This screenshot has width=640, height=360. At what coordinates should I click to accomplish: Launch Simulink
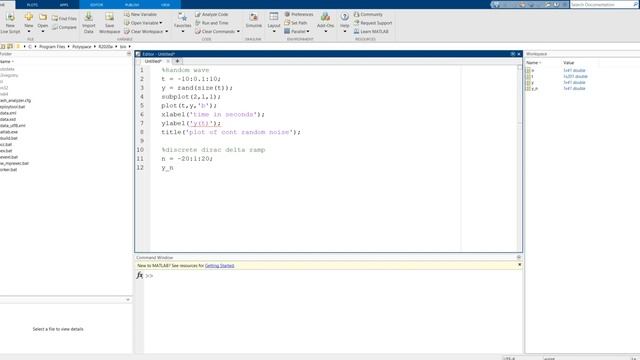click(x=253, y=20)
